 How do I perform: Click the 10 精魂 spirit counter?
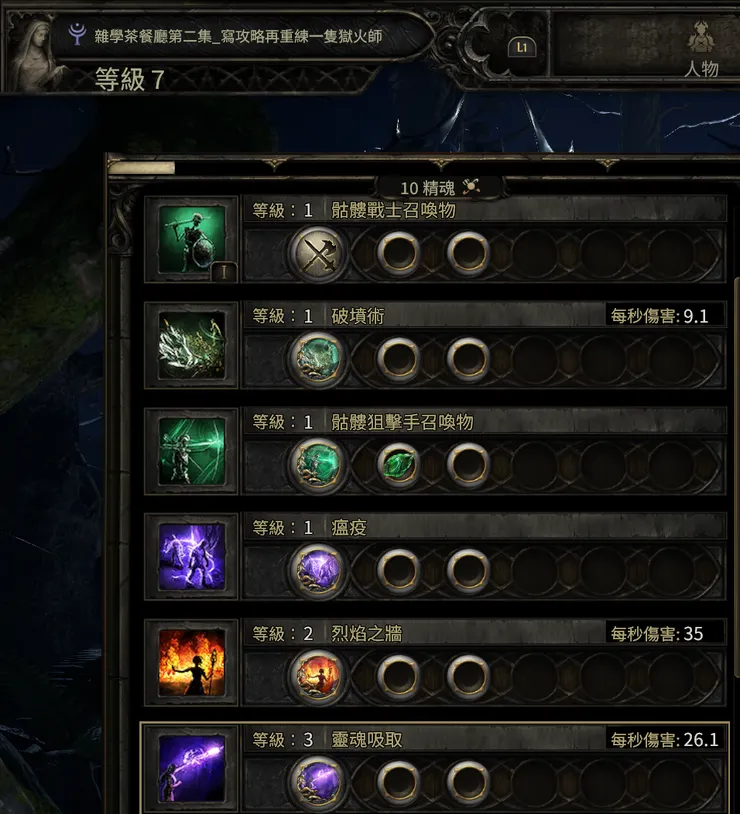(440, 187)
